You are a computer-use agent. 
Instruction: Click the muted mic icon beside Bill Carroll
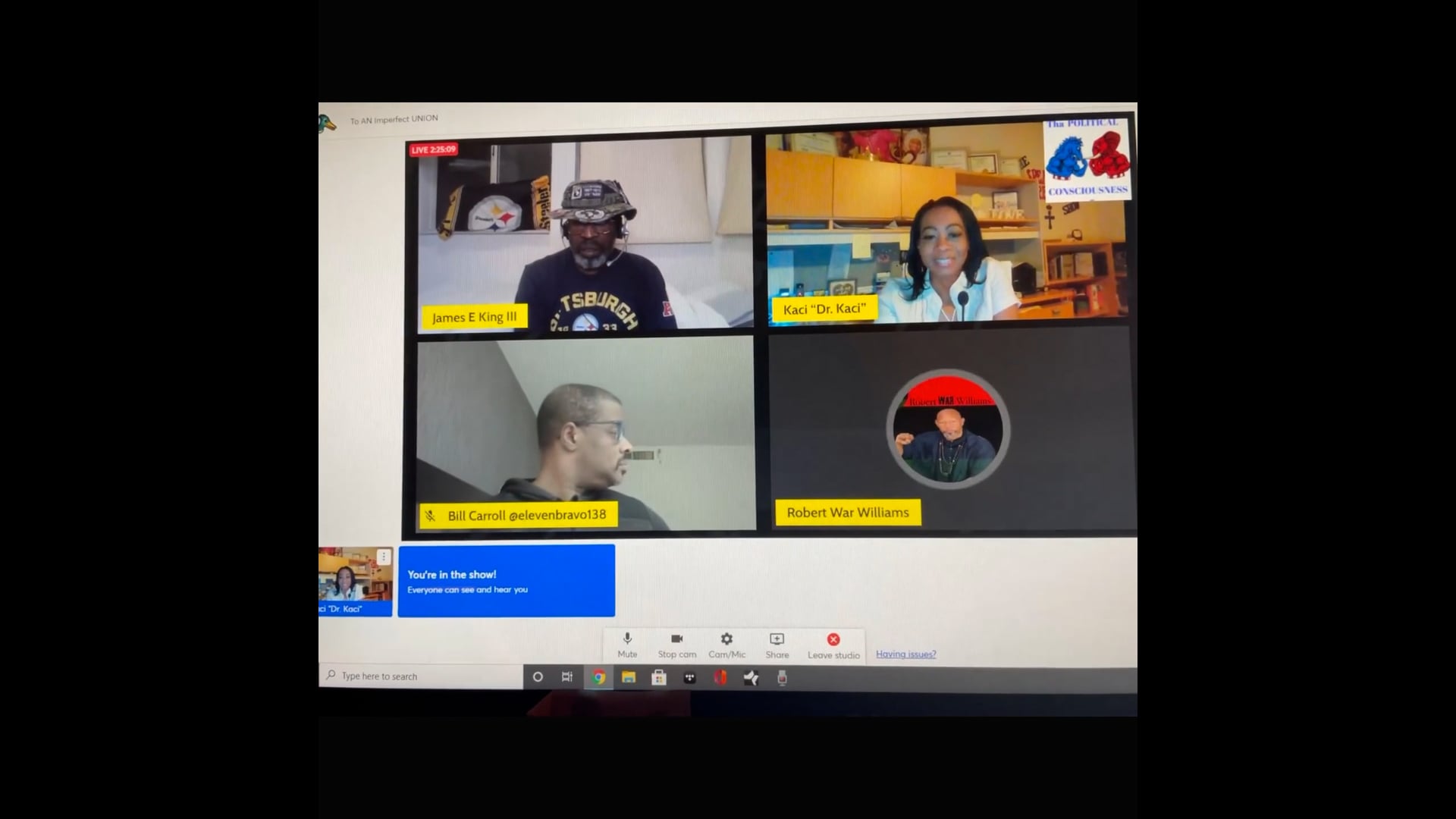click(x=431, y=516)
